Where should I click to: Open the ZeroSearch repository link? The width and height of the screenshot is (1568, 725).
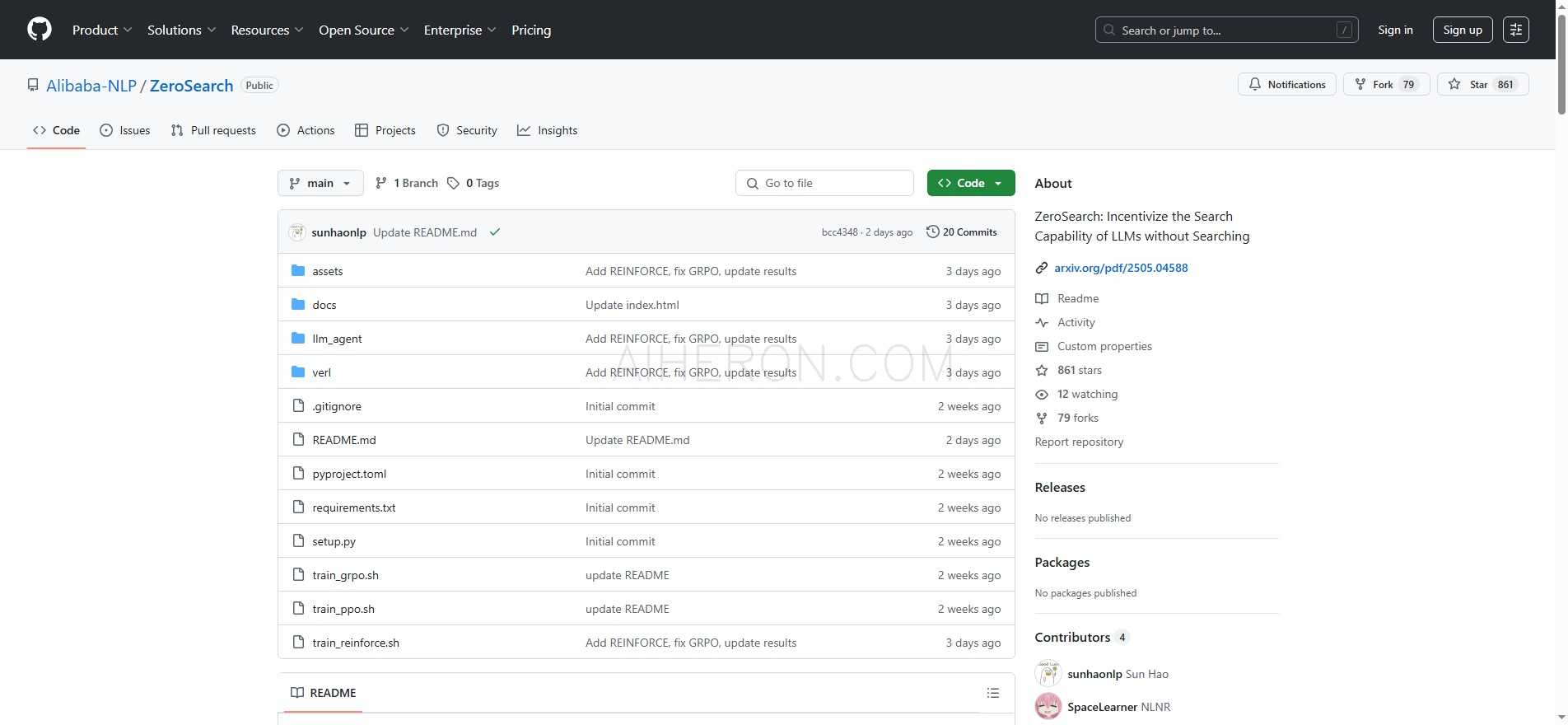click(191, 86)
